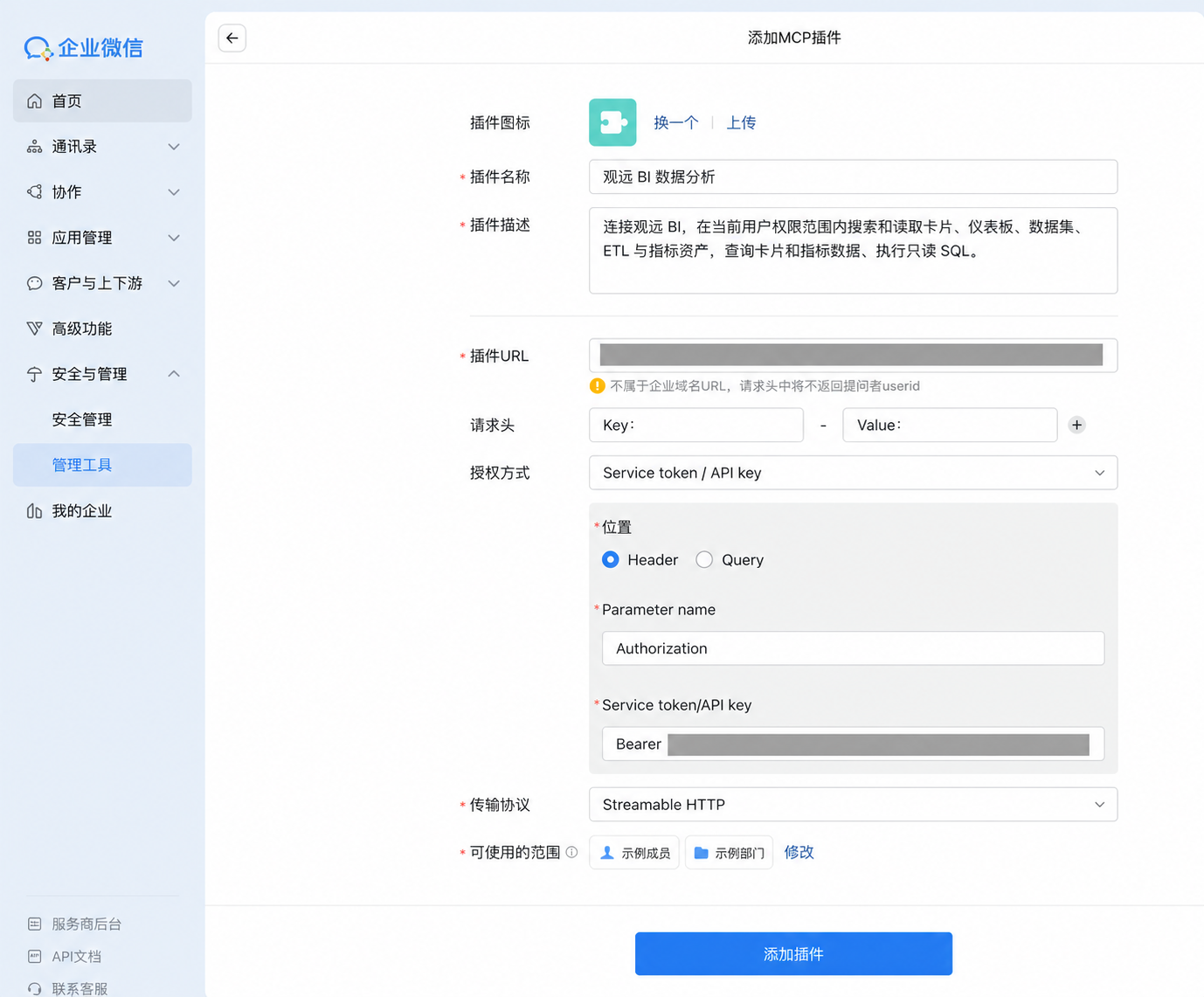Click the orange warning icon under URL
This screenshot has width=1204, height=997.
[x=597, y=385]
